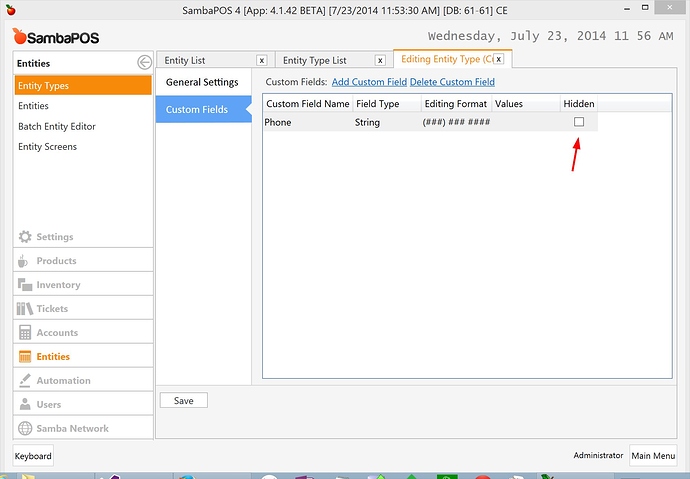Click Delete Custom Field link

[x=452, y=82]
